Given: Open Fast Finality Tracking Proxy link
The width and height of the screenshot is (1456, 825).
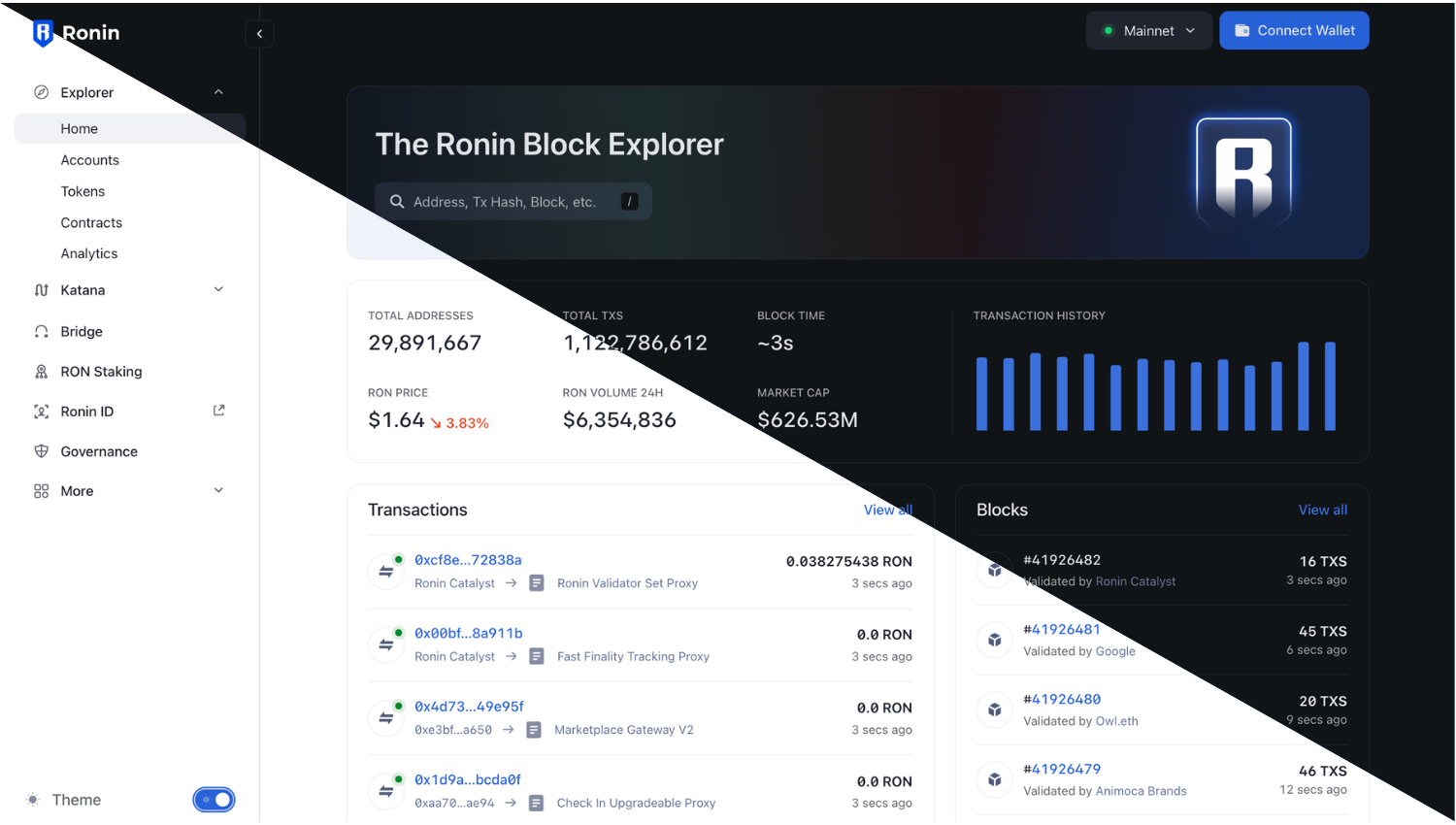Looking at the screenshot, I should 633,657.
